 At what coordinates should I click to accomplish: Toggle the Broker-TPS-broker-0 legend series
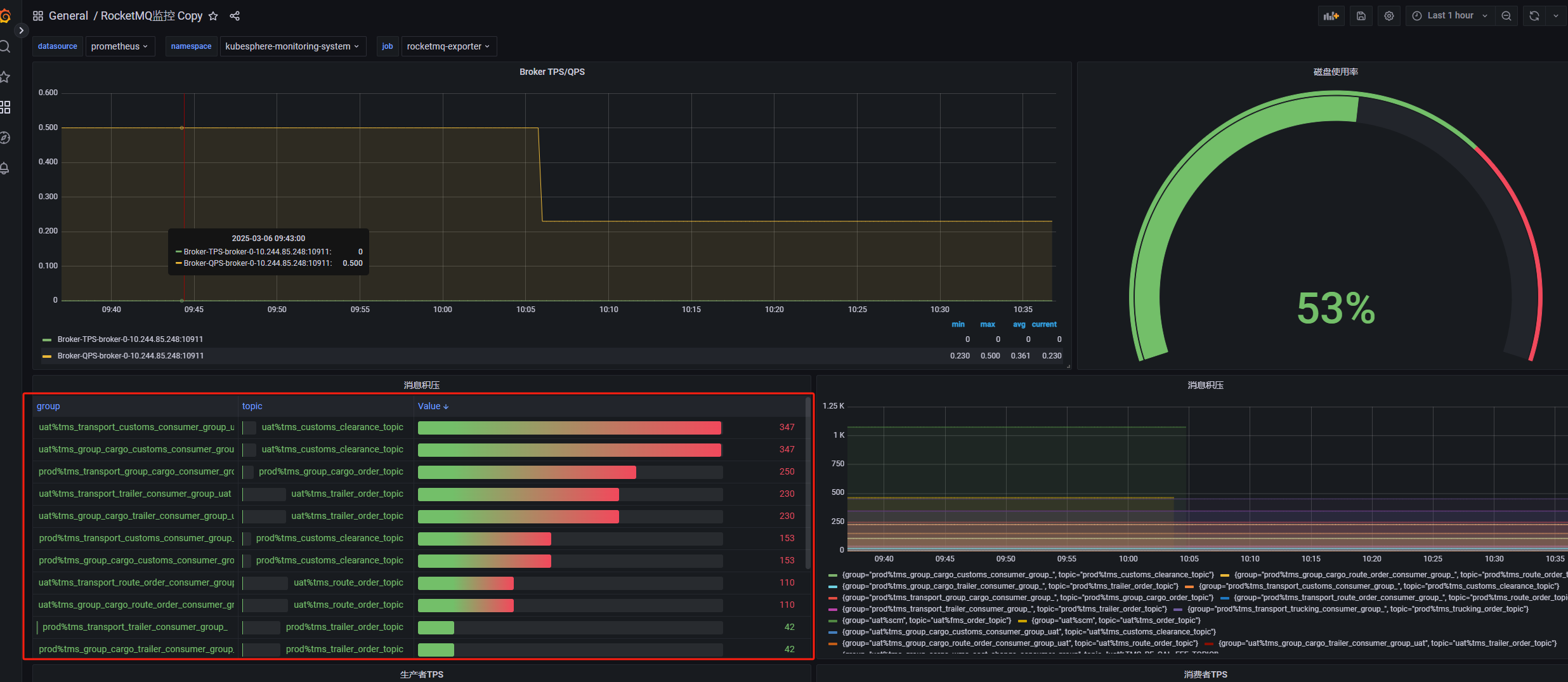click(x=130, y=339)
